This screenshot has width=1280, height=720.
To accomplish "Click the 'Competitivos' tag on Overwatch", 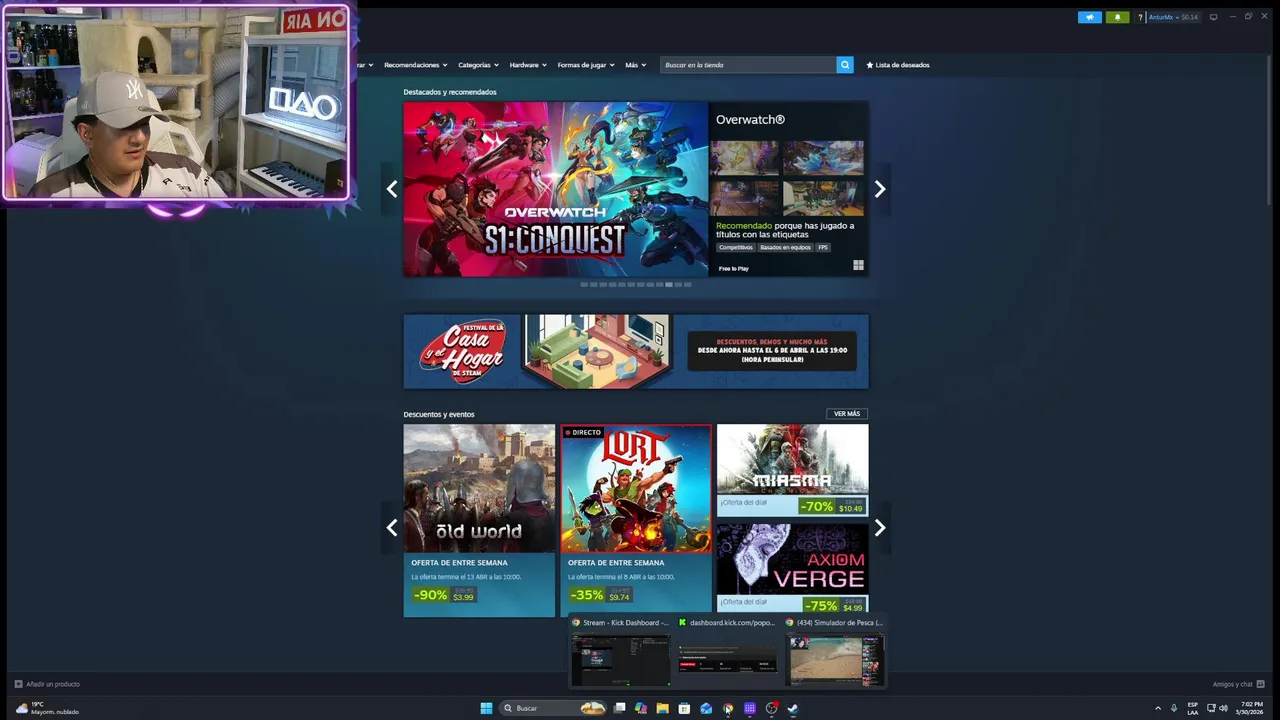I will [x=735, y=247].
